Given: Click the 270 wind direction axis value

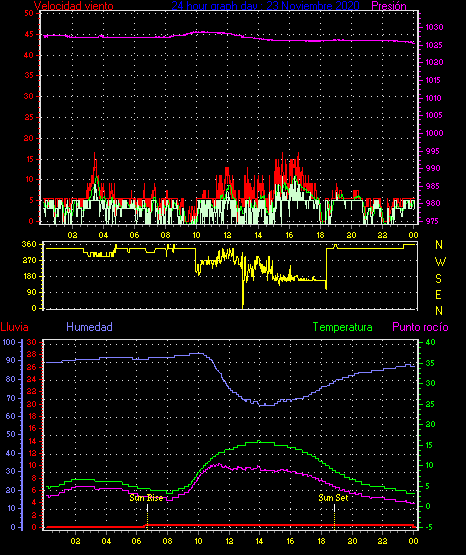Looking at the screenshot, I should point(29,261).
